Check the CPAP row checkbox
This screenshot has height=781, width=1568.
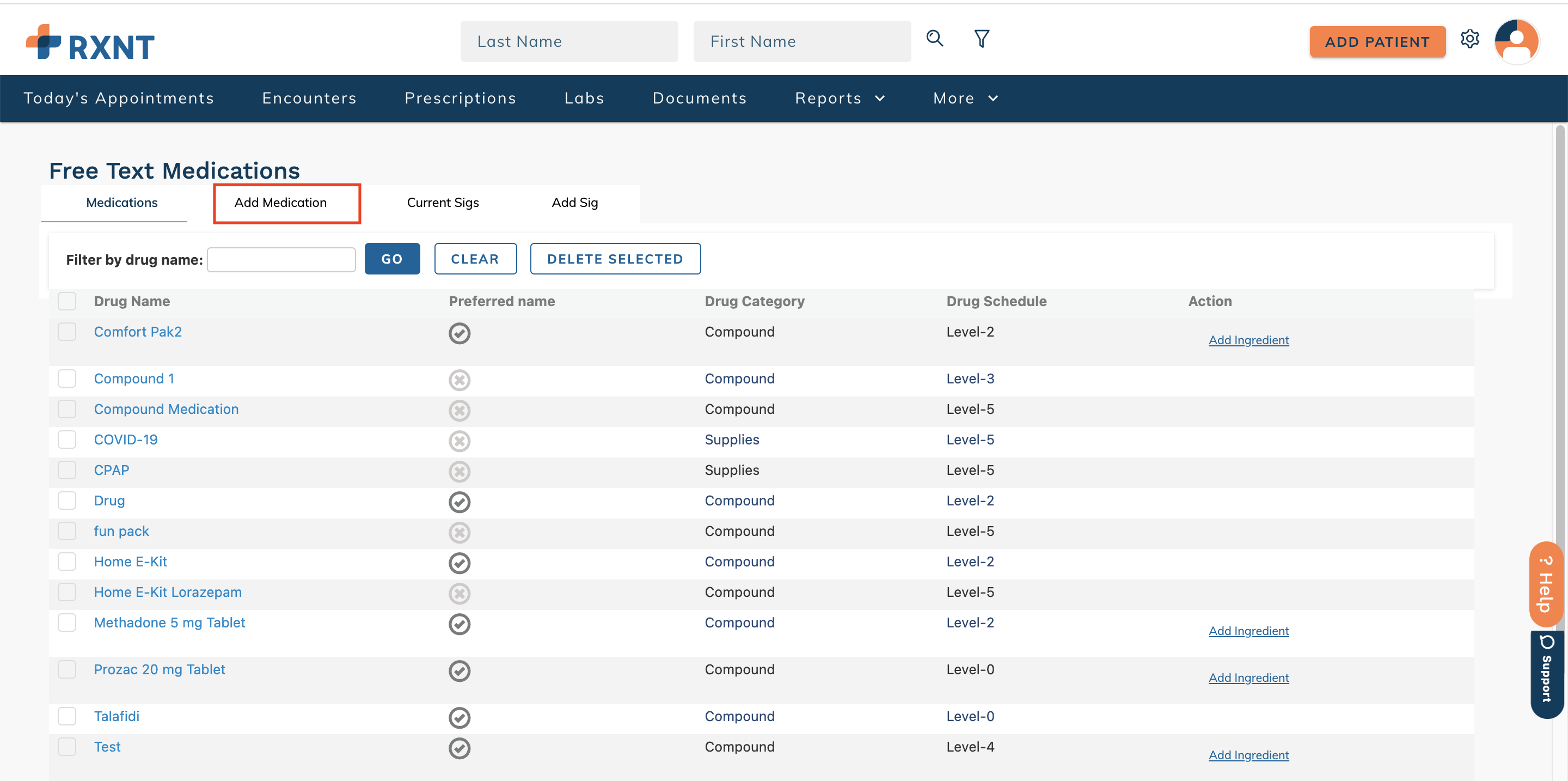pos(67,469)
